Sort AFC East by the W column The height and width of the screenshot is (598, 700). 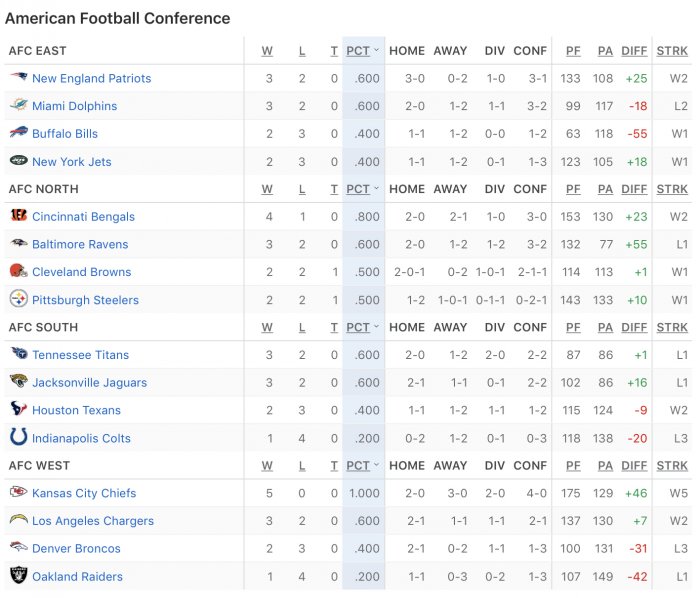267,51
